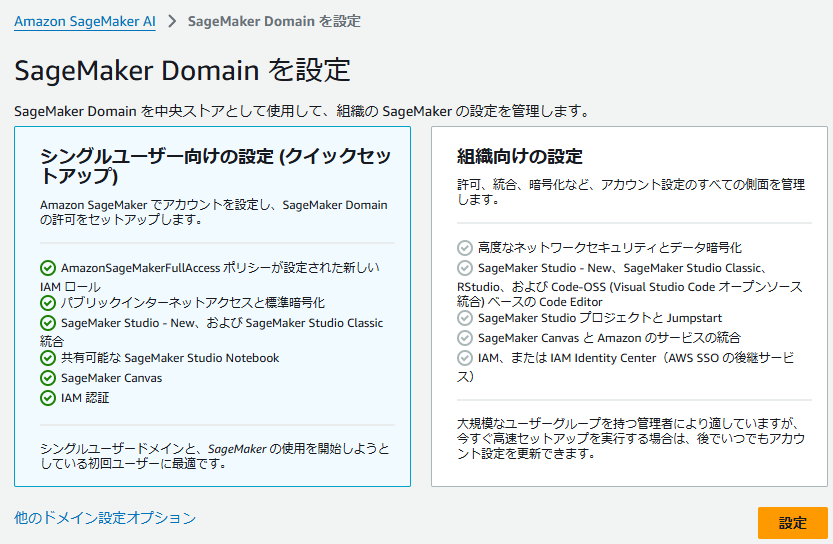Click the IAM 認証 list item text
The width and height of the screenshot is (833, 544).
pyautogui.click(x=85, y=398)
